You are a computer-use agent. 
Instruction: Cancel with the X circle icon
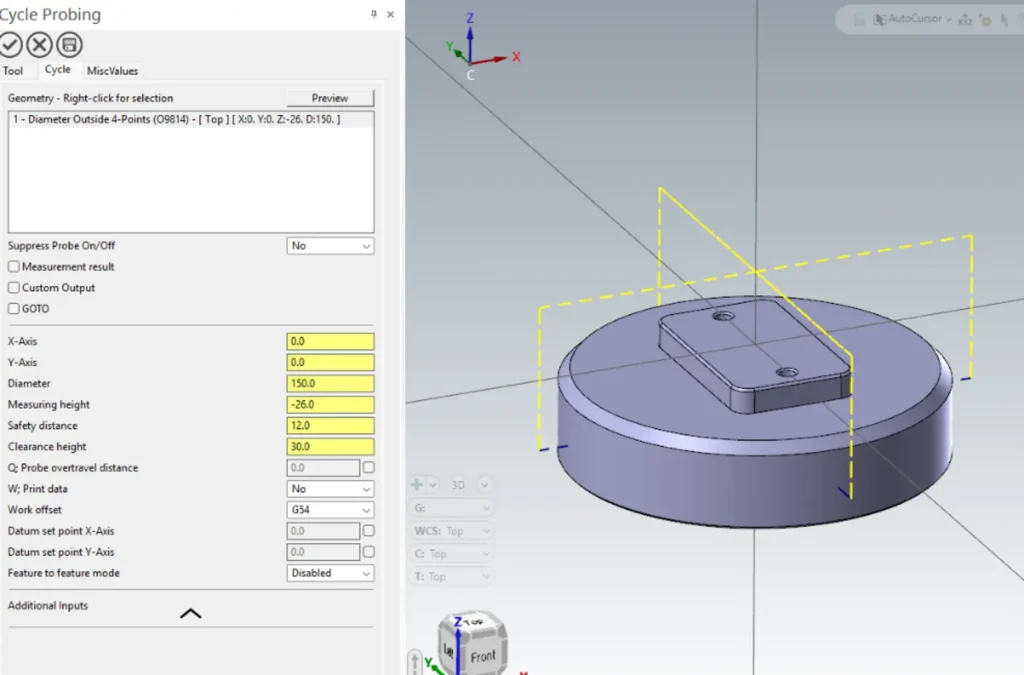coord(39,45)
